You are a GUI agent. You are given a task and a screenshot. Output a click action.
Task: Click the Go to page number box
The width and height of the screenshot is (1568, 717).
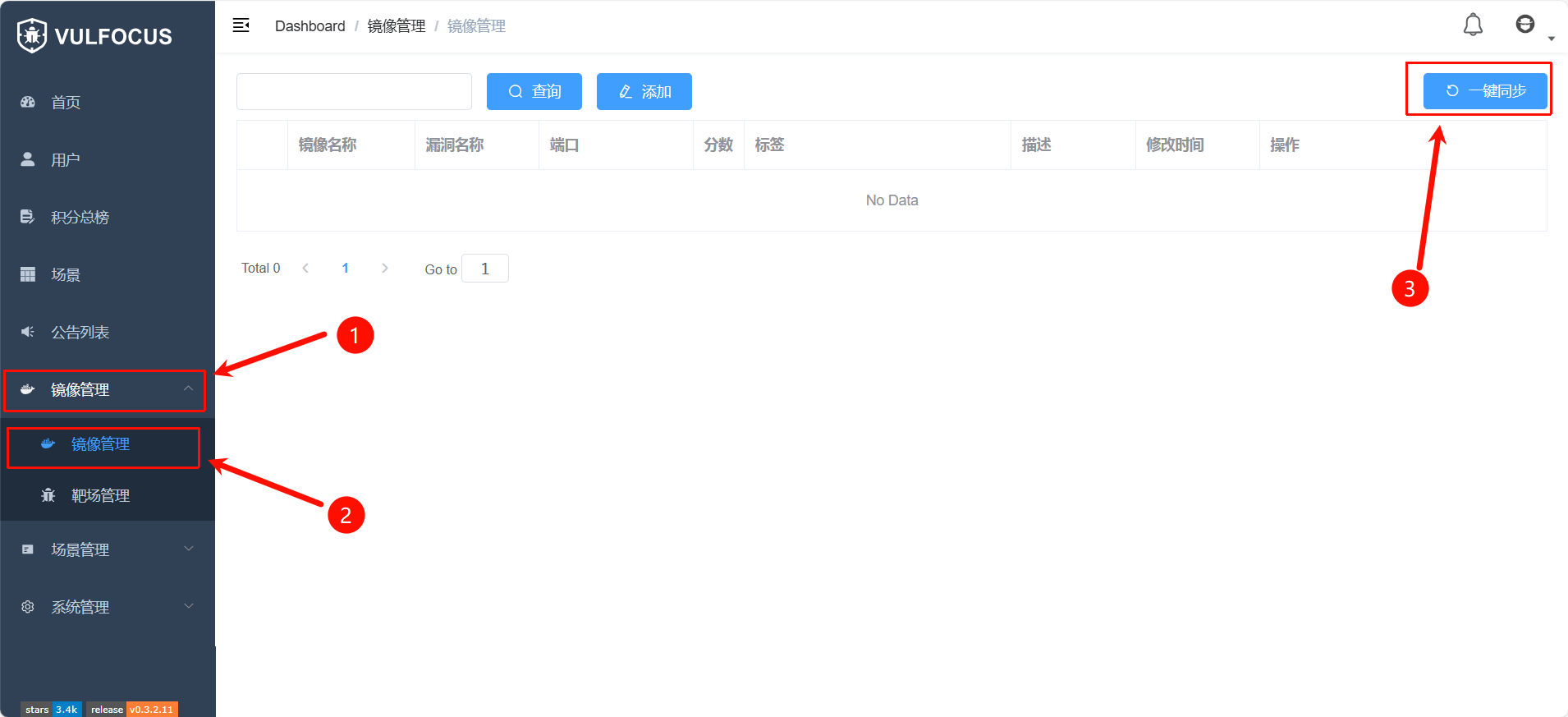(x=484, y=269)
